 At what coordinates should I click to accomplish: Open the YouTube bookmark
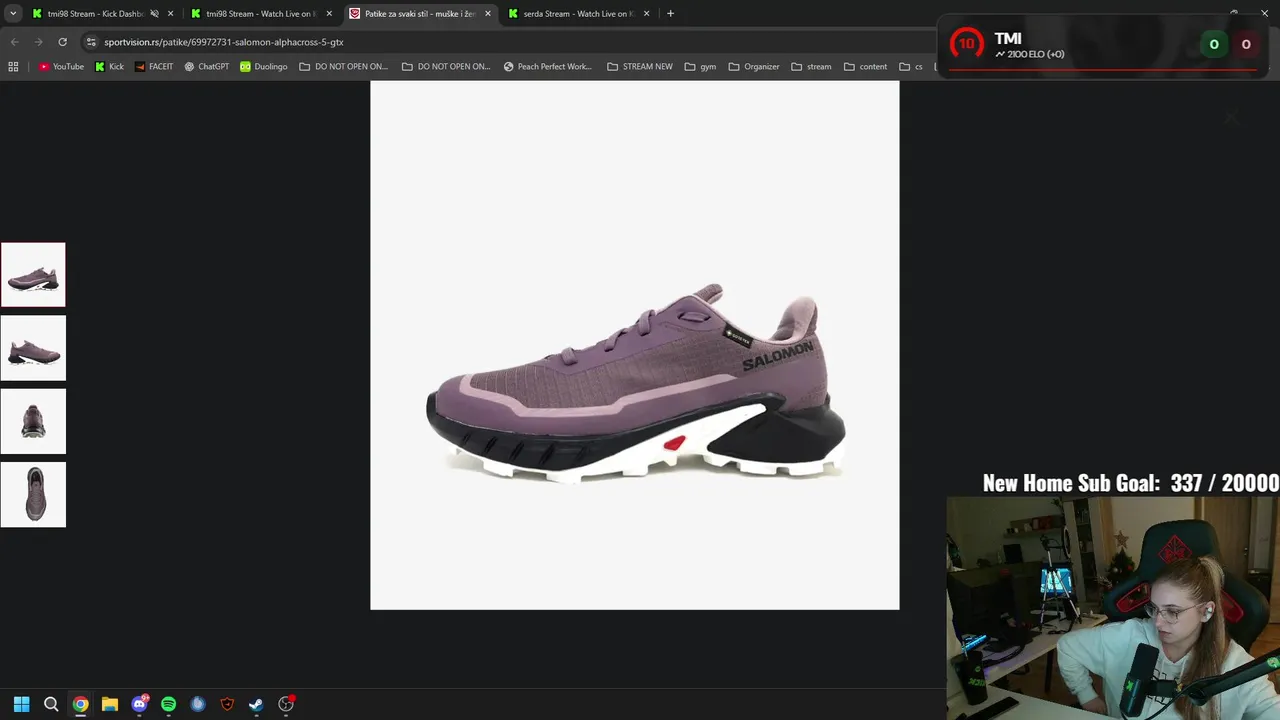[x=61, y=67]
